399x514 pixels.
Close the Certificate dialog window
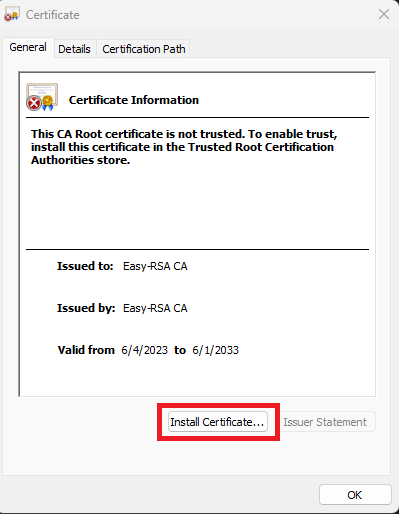pyautogui.click(x=384, y=14)
